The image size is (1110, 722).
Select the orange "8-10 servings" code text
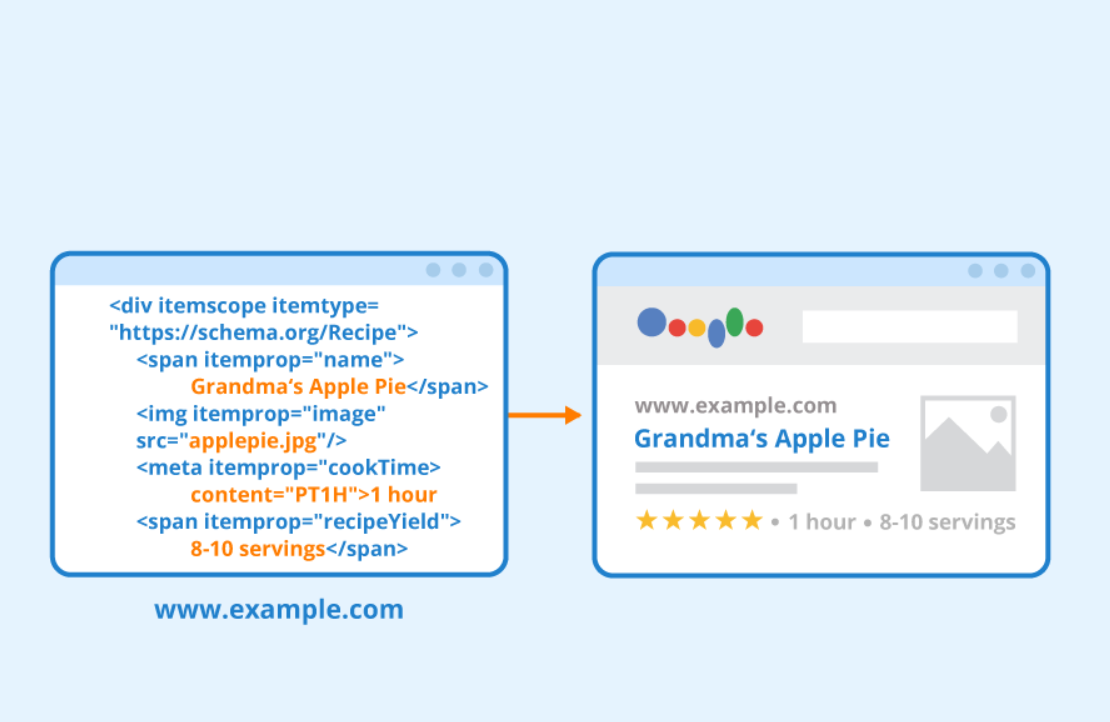point(258,548)
